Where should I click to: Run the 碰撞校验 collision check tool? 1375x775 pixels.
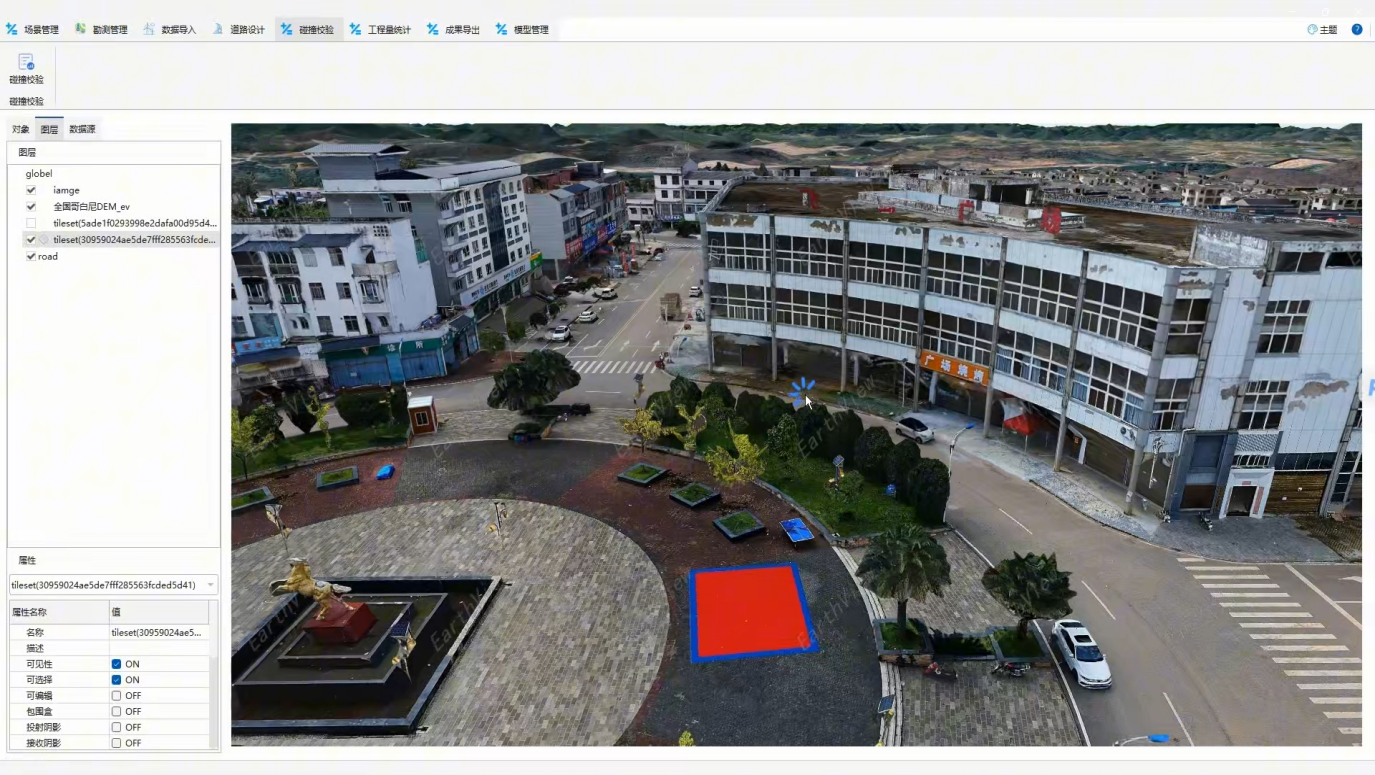coord(26,68)
